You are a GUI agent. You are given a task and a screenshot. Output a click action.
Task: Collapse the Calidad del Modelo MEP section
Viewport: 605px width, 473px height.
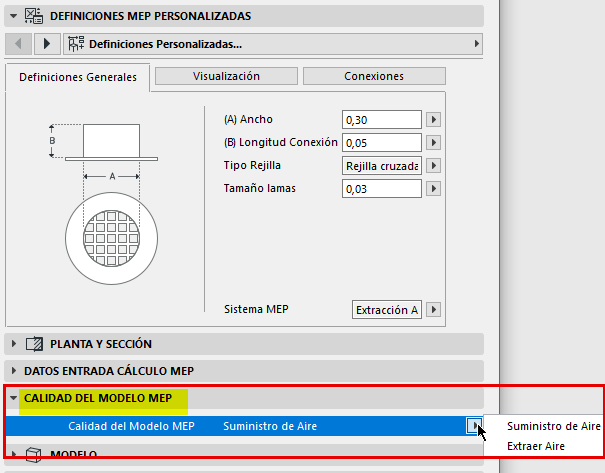coord(14,398)
